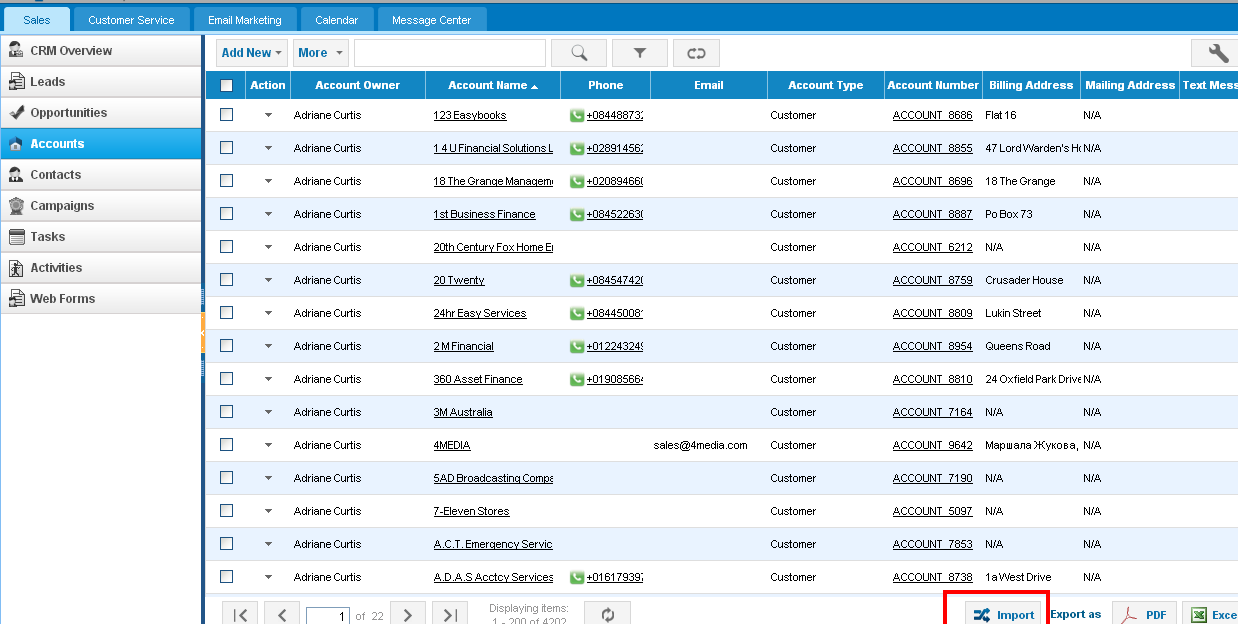Jump to the last page of results
Screen dimensions: 1238x624
[450, 615]
